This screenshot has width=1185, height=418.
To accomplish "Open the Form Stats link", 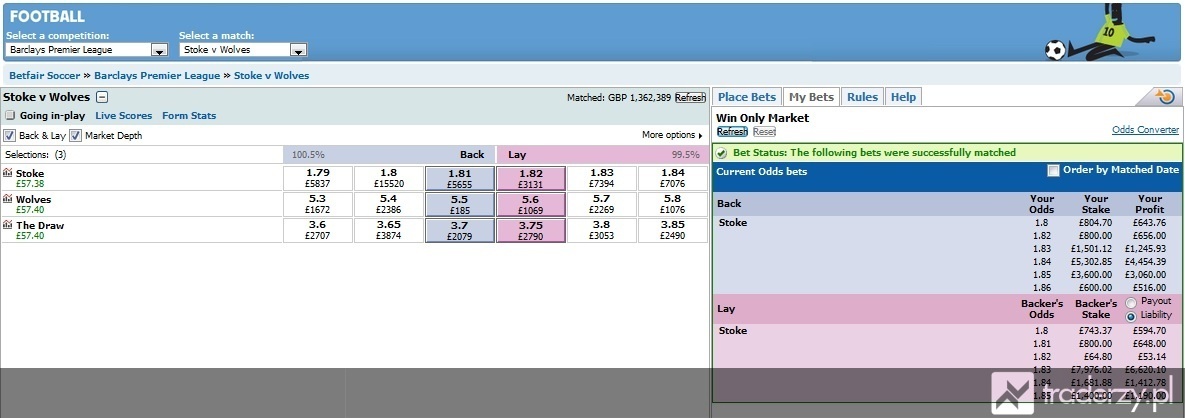I will click(x=189, y=116).
